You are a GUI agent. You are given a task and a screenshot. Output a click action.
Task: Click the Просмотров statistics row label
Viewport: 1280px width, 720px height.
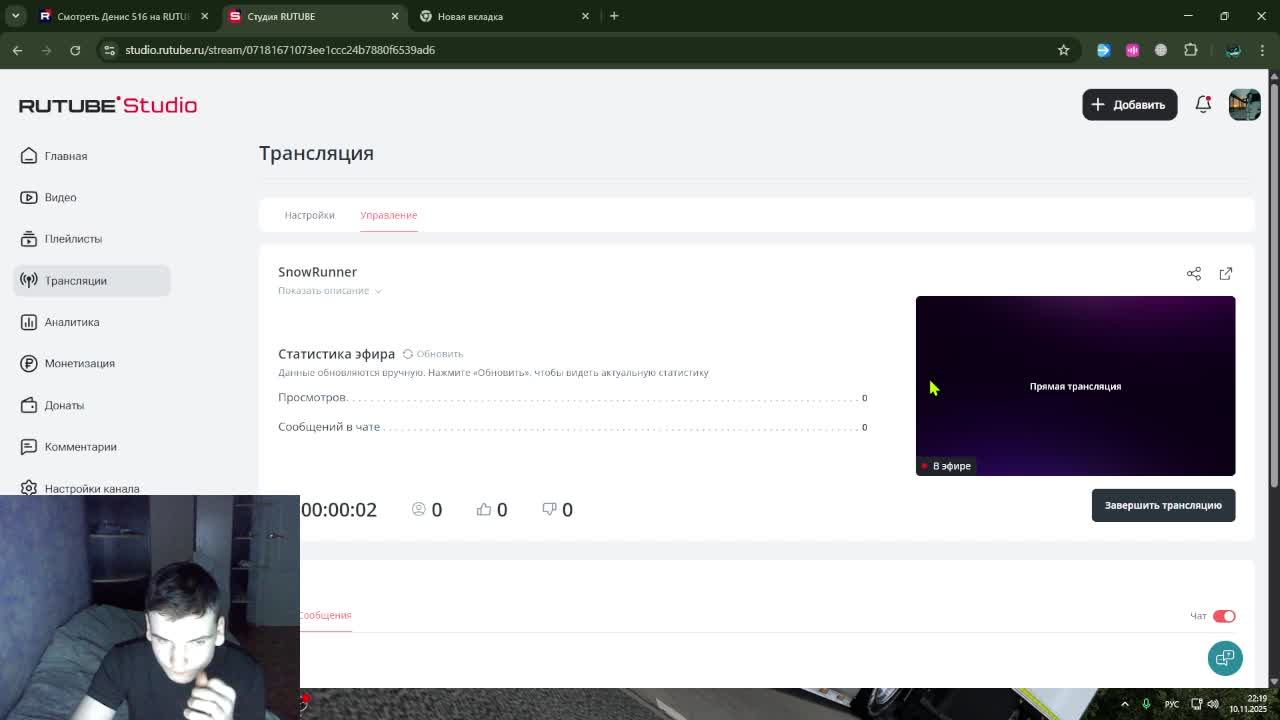[312, 397]
